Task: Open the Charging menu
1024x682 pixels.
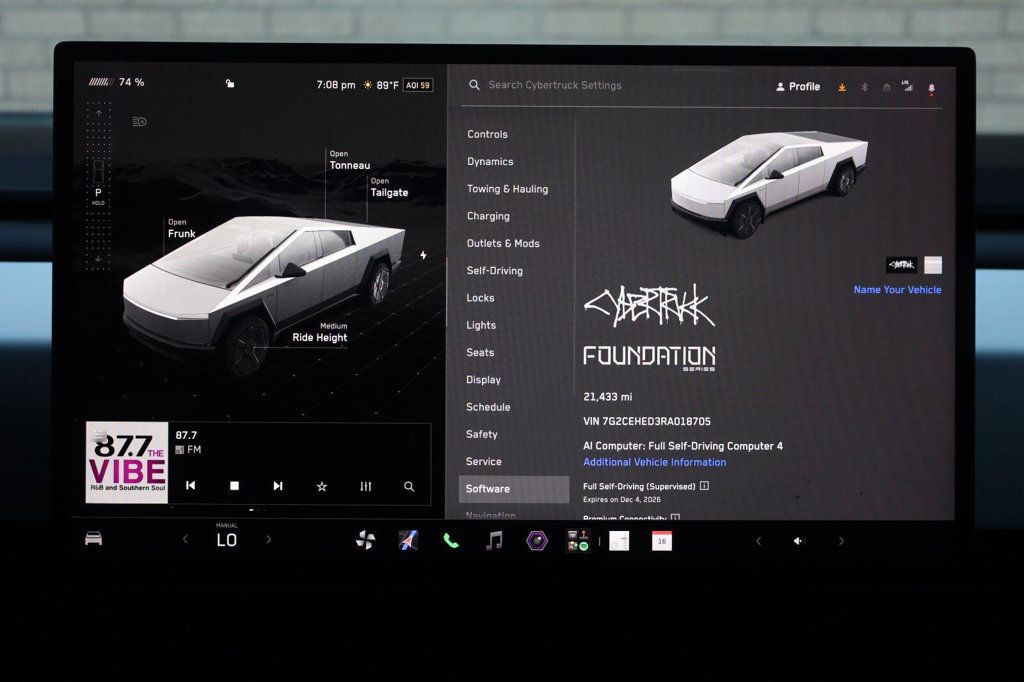Action: click(x=488, y=216)
